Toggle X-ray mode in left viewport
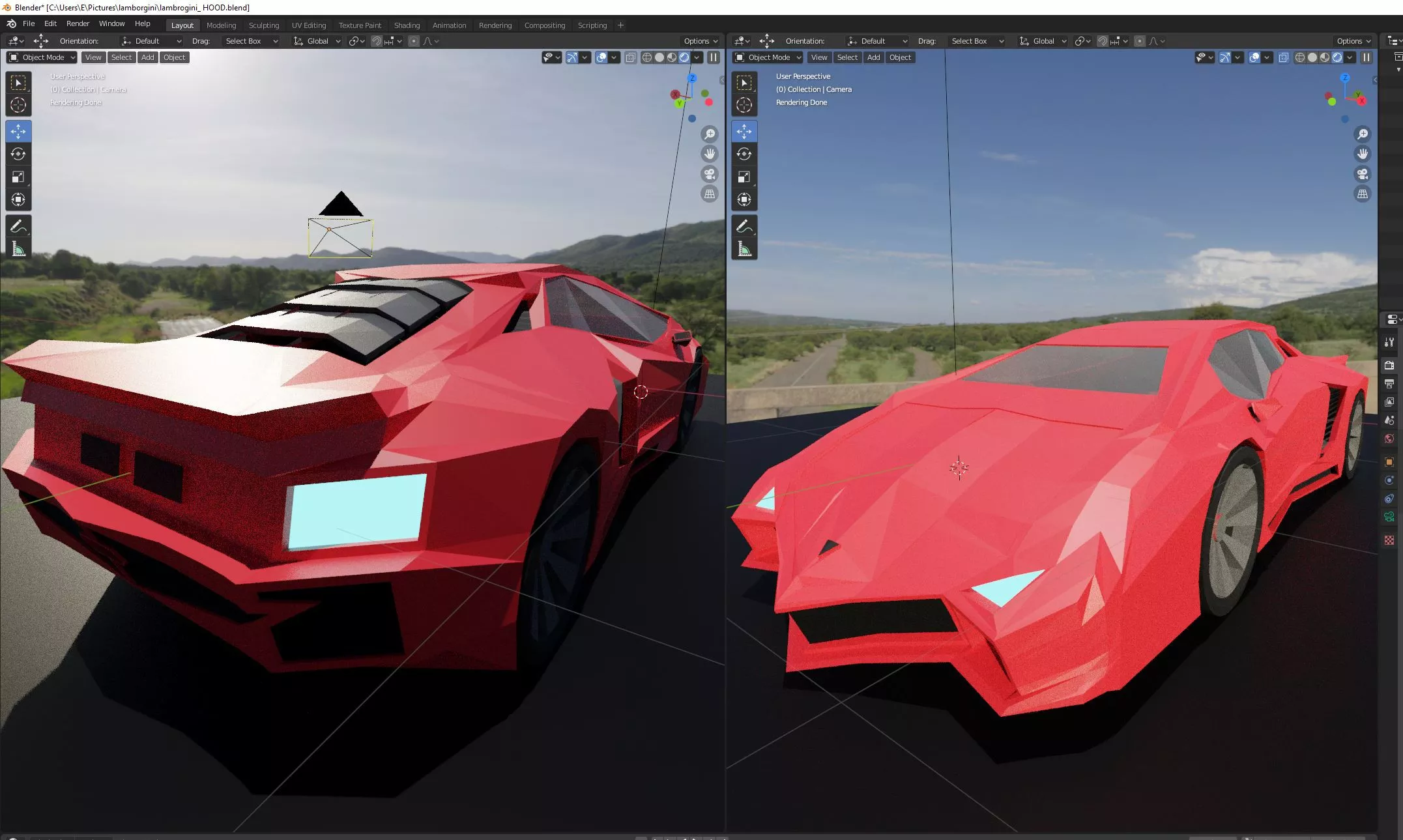The height and width of the screenshot is (840, 1403). (x=630, y=57)
